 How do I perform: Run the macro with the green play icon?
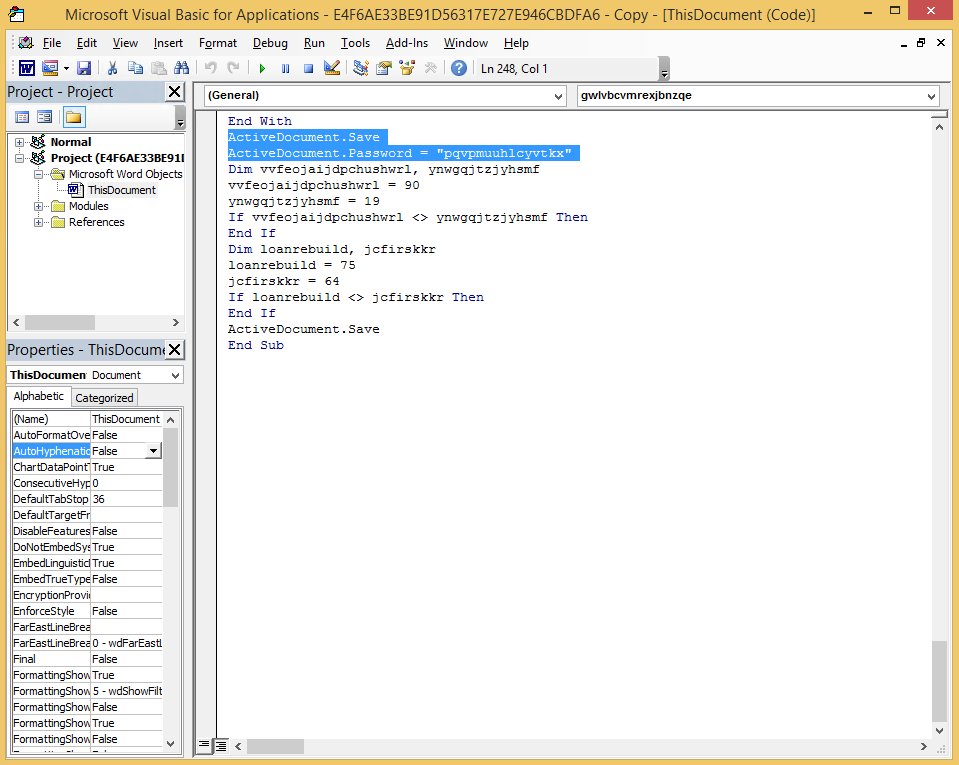pyautogui.click(x=262, y=68)
